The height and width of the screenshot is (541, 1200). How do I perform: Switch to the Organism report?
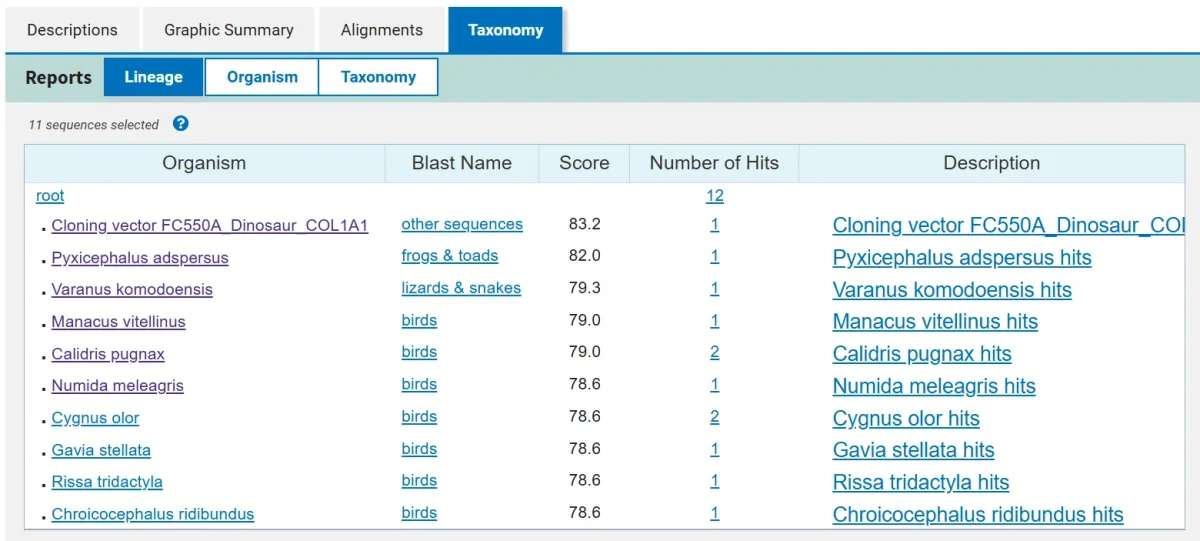click(x=262, y=77)
